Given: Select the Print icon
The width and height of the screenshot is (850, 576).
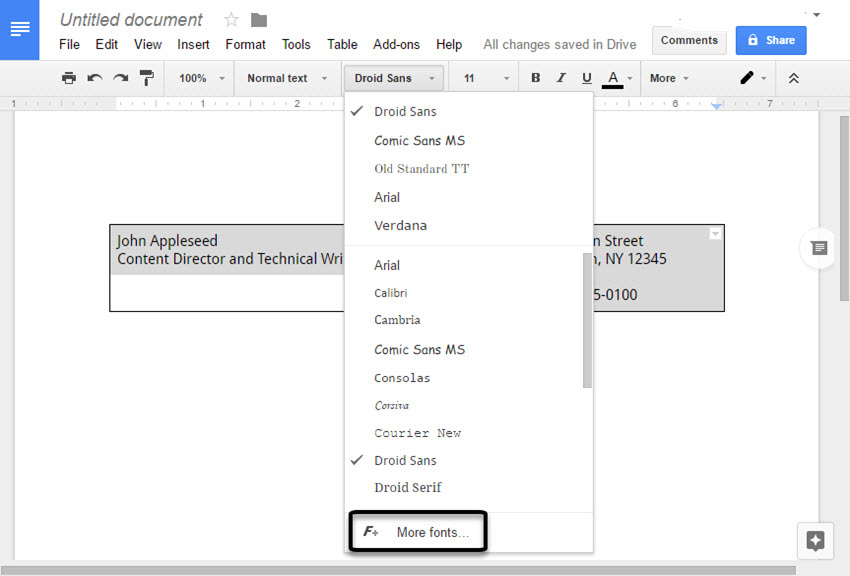Looking at the screenshot, I should (69, 78).
